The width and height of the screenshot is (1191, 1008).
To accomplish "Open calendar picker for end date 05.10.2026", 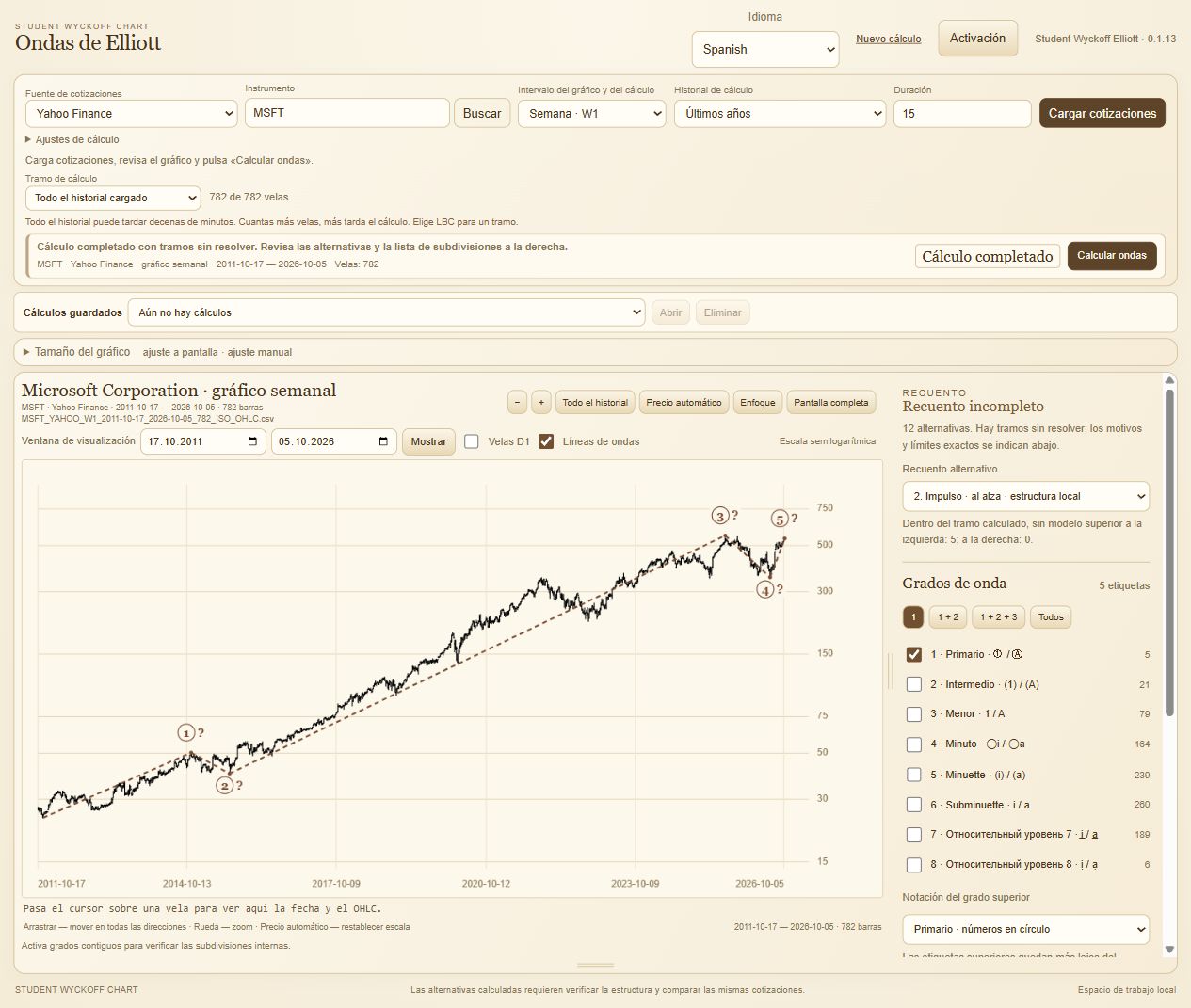I will click(383, 441).
